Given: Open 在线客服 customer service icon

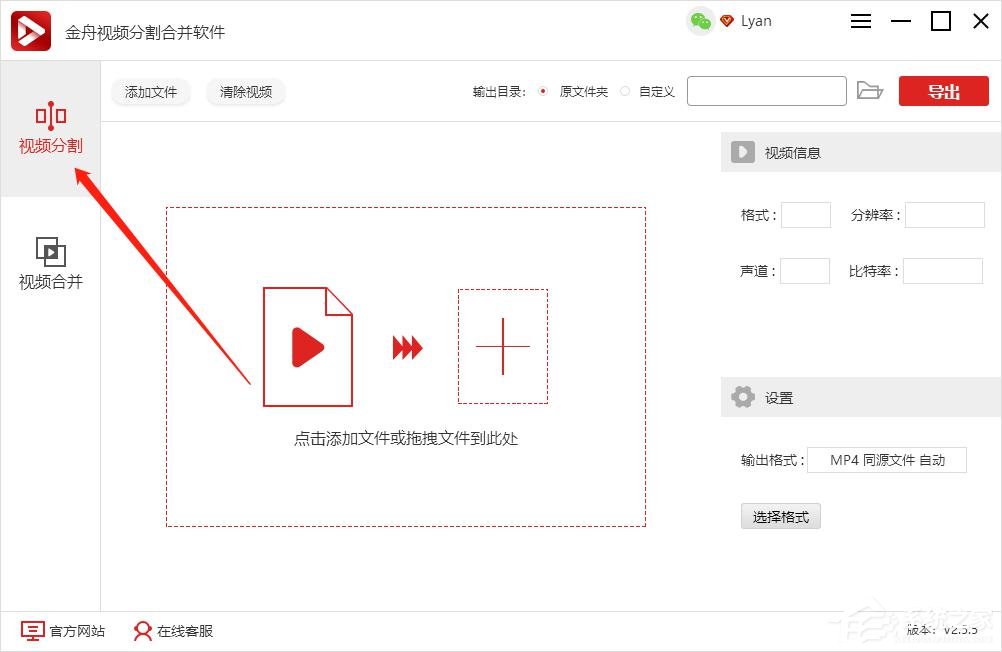Looking at the screenshot, I should [141, 632].
